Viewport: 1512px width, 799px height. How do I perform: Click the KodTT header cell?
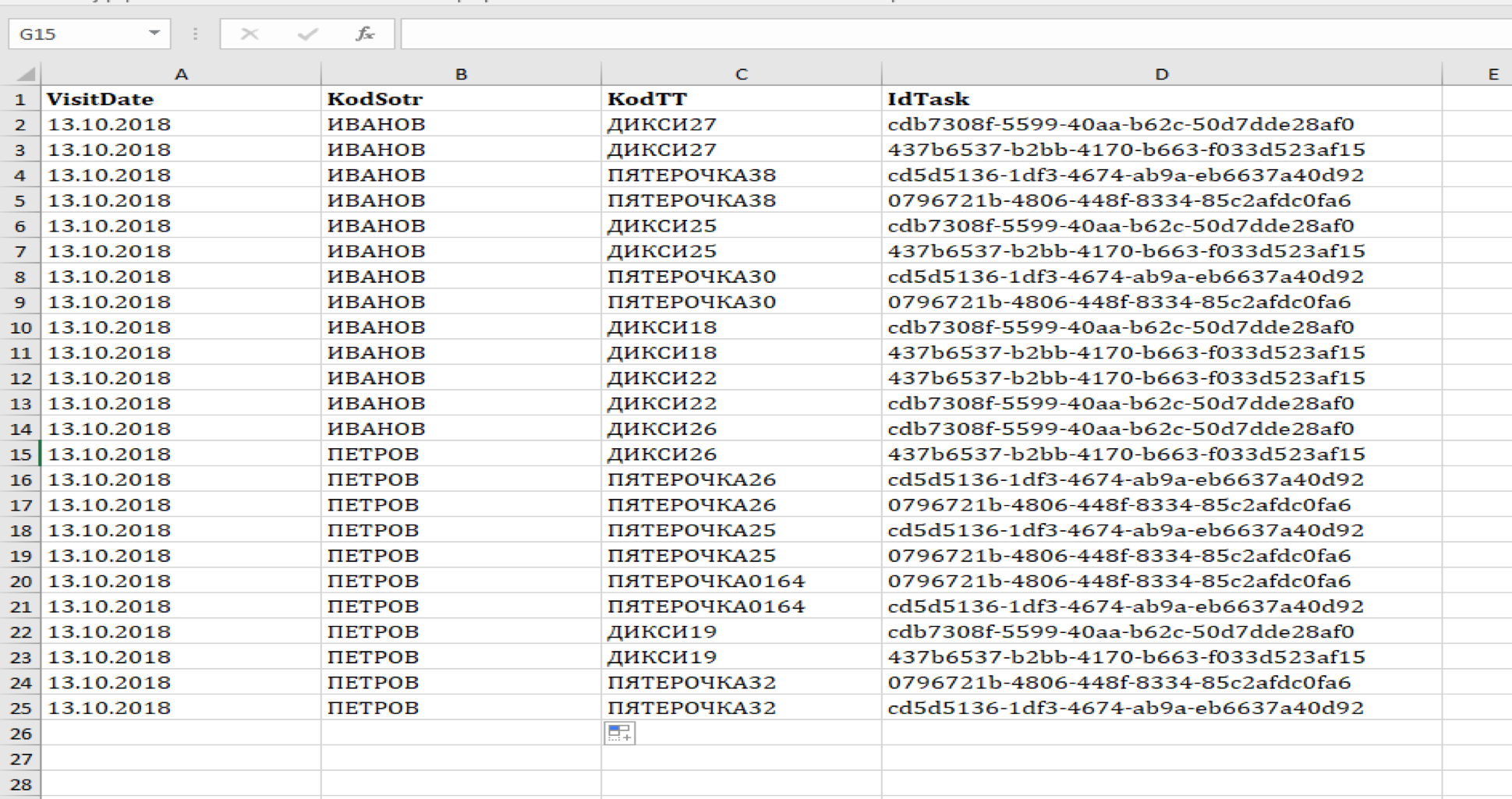742,99
